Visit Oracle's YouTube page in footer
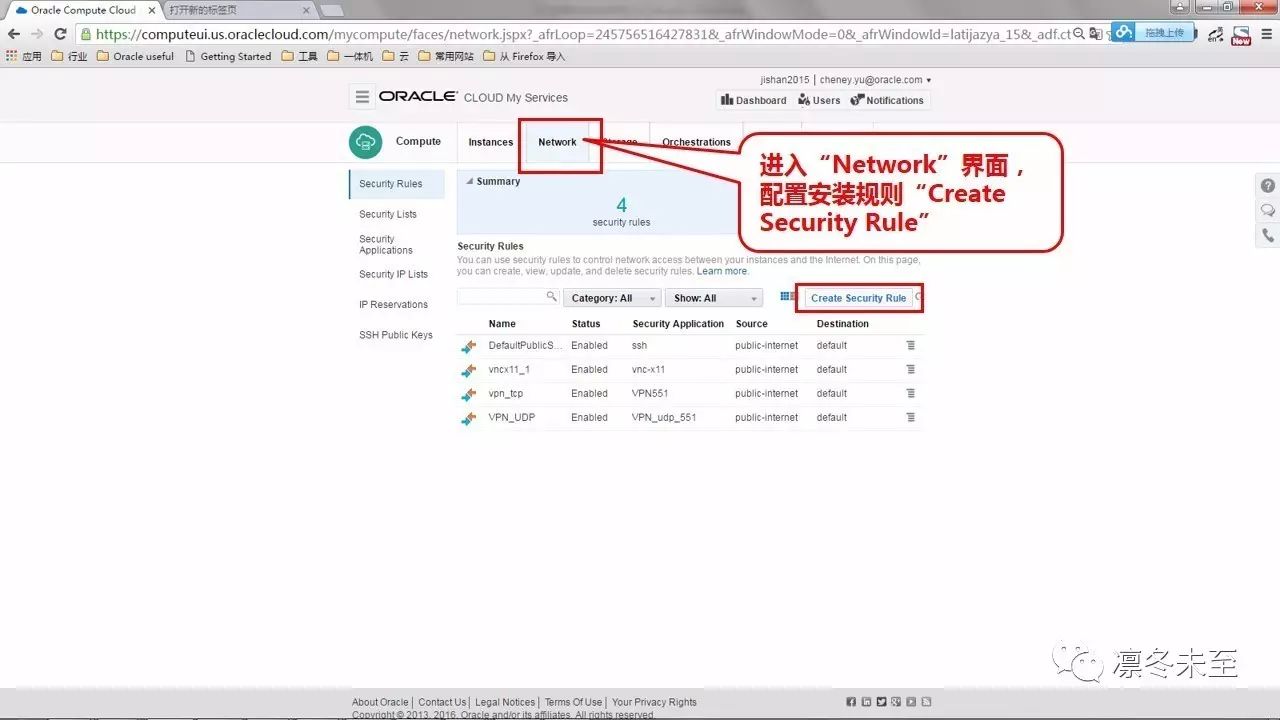The width and height of the screenshot is (1280, 720). click(x=911, y=702)
